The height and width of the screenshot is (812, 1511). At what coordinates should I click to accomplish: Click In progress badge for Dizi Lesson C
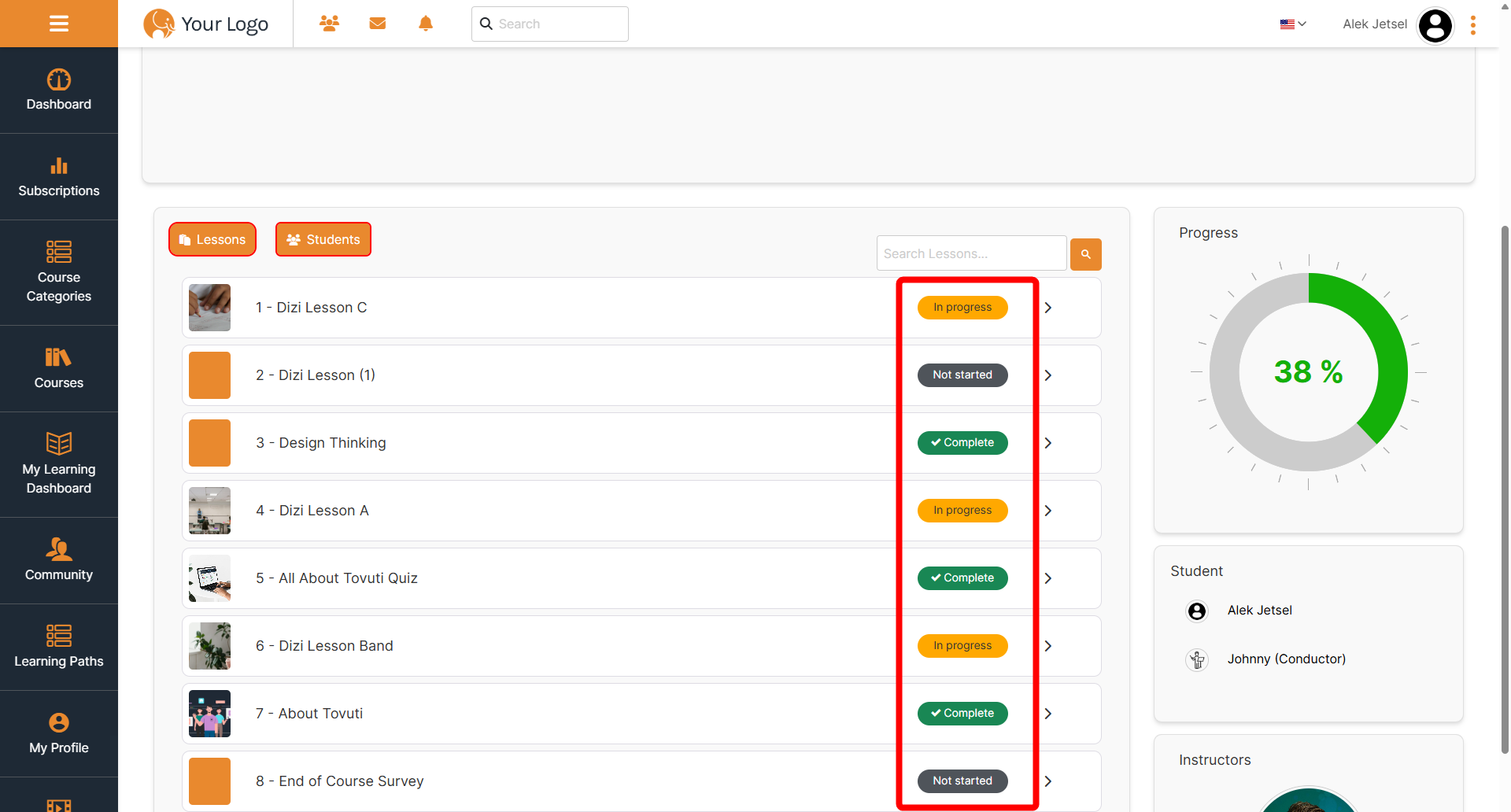point(962,308)
